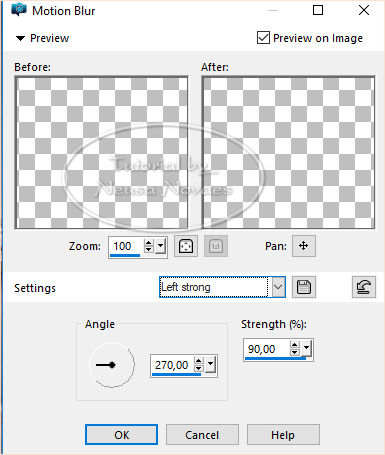Click the OK button
Image resolution: width=385 pixels, height=455 pixels.
coord(121,435)
